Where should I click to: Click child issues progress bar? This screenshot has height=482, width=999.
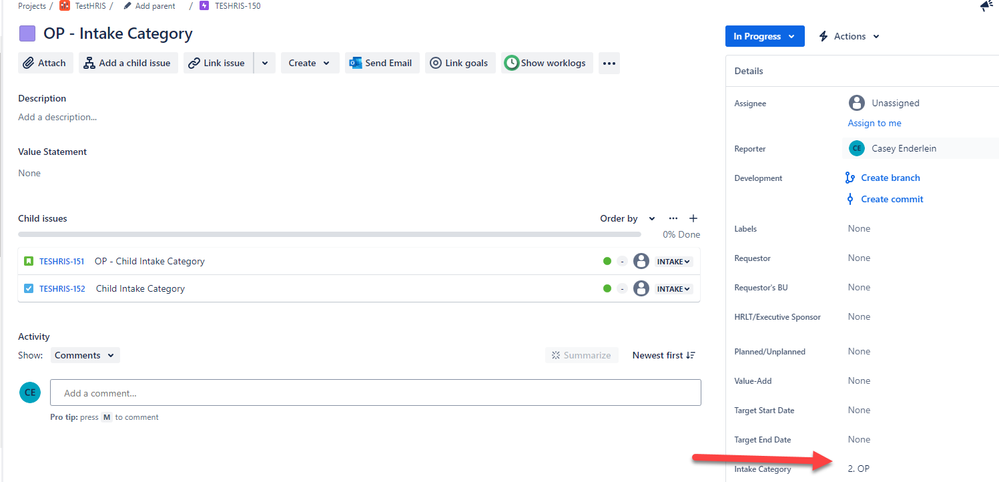[x=329, y=234]
